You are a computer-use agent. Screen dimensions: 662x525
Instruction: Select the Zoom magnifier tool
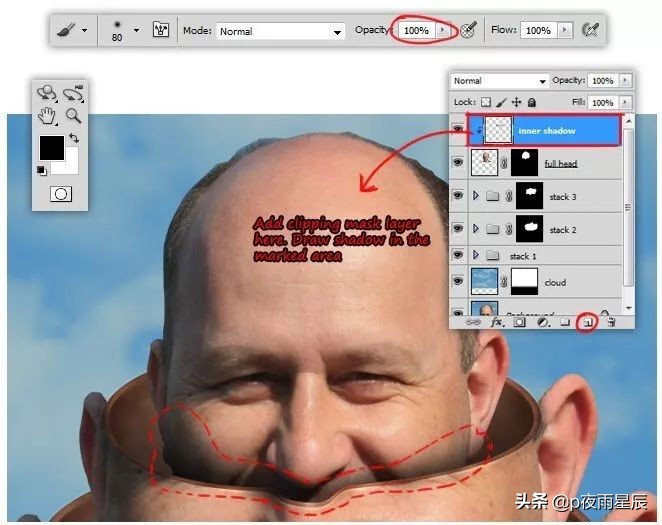coord(73,116)
